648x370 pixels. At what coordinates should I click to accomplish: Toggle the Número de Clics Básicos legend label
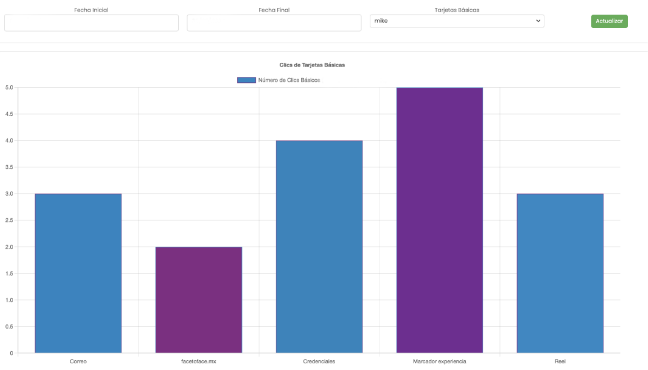click(x=289, y=80)
